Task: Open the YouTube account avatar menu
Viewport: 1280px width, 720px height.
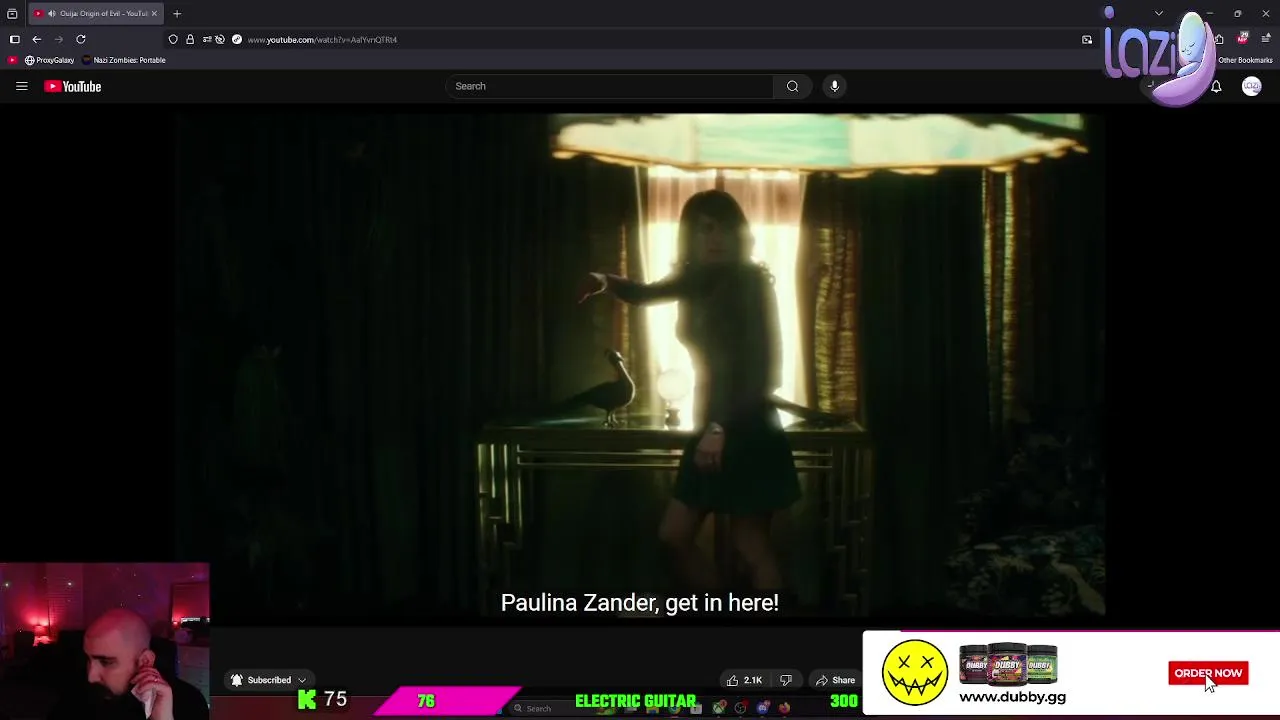Action: coord(1251,87)
